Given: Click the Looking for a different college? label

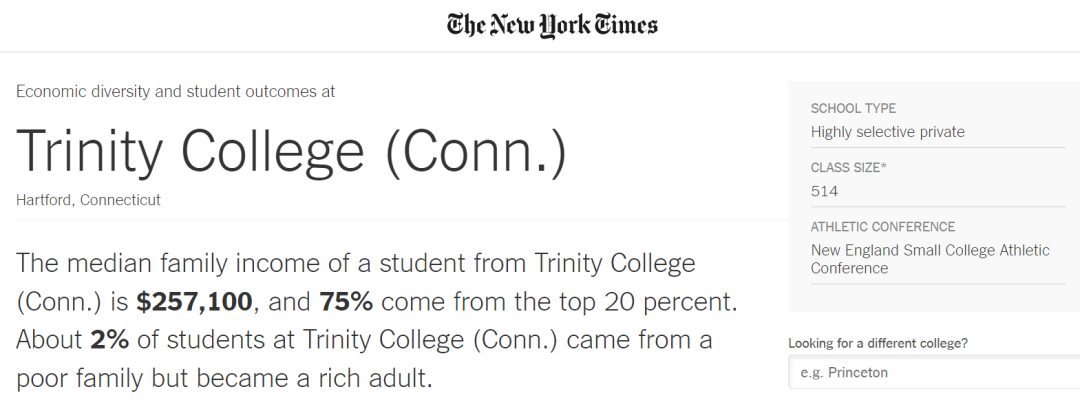Looking at the screenshot, I should click(878, 343).
